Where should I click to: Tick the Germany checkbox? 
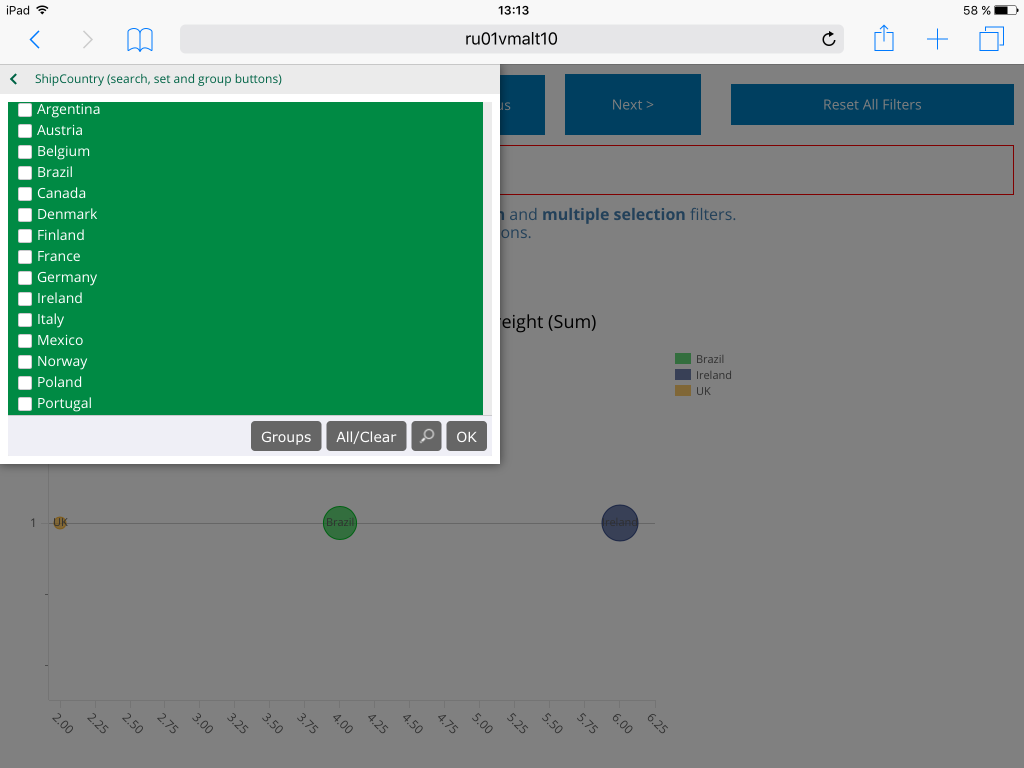[25, 277]
